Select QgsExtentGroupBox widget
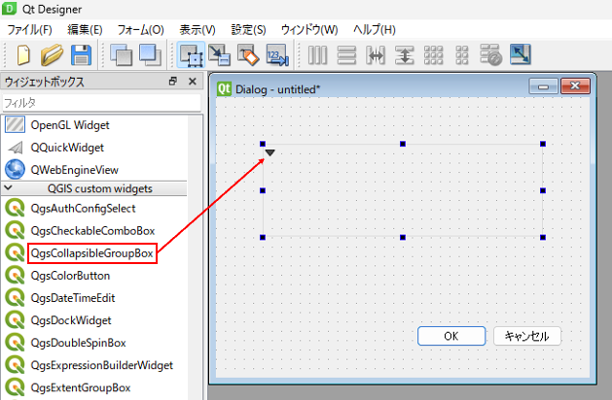Screen dimensions: 612x400 coord(80,388)
